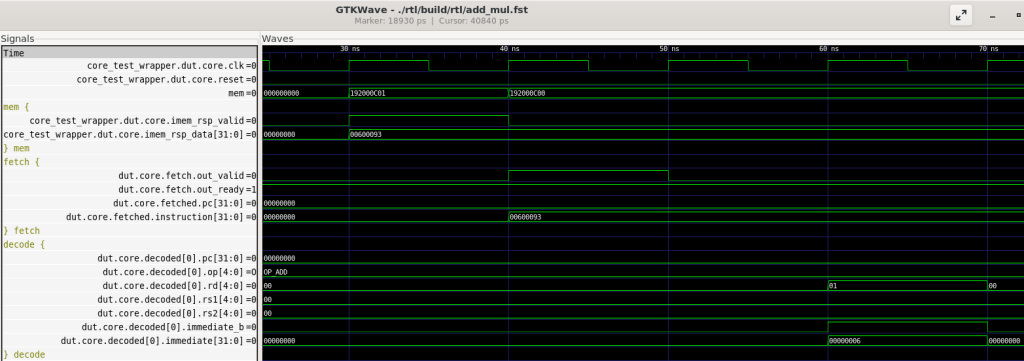Click the 00000006 immediate waveform value

click(x=845, y=341)
